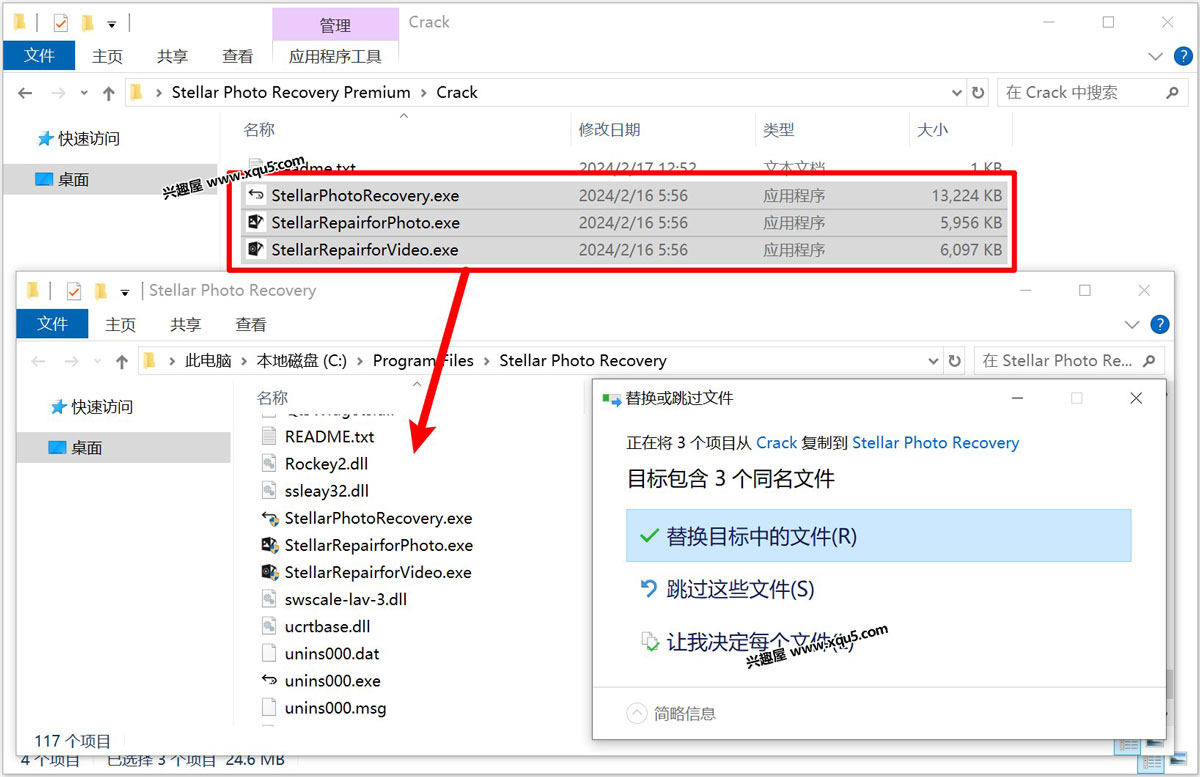Click properties checkmark icon in Crack title bar

tap(61, 22)
